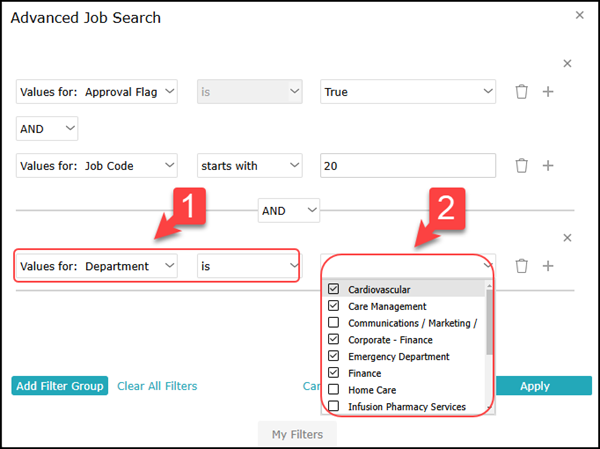Select Infusion Pharmacy Services in list
This screenshot has width=600, height=449.
(406, 407)
